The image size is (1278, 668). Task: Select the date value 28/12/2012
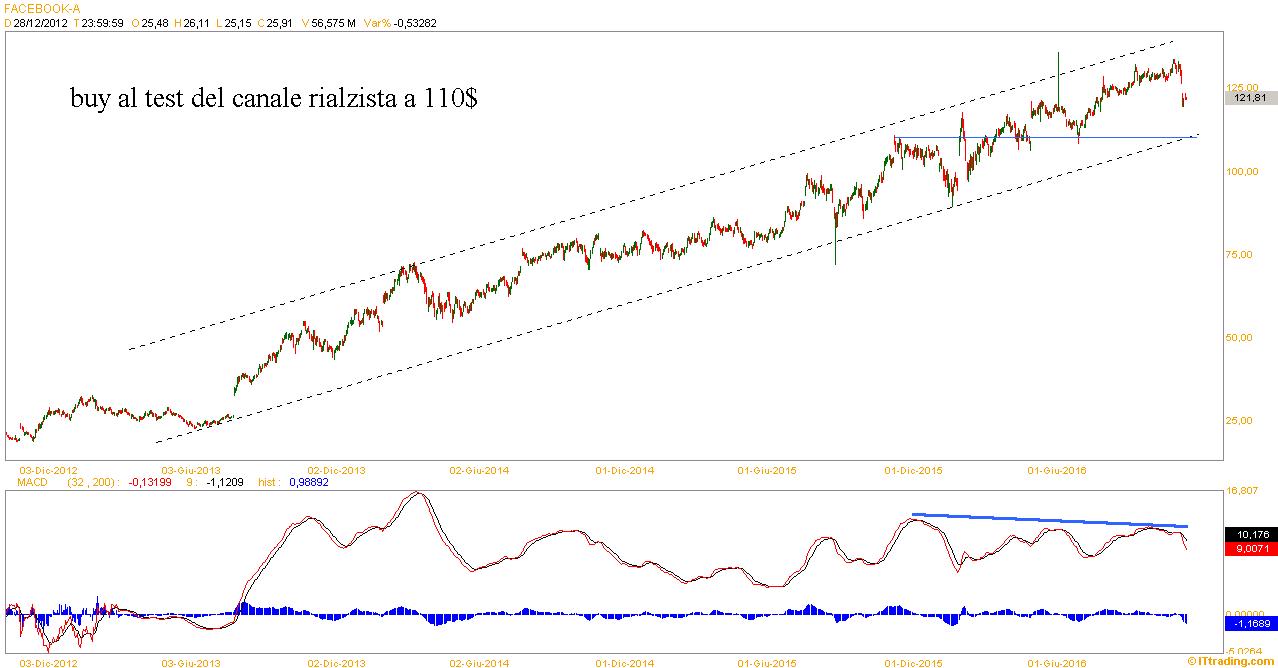[x=42, y=23]
